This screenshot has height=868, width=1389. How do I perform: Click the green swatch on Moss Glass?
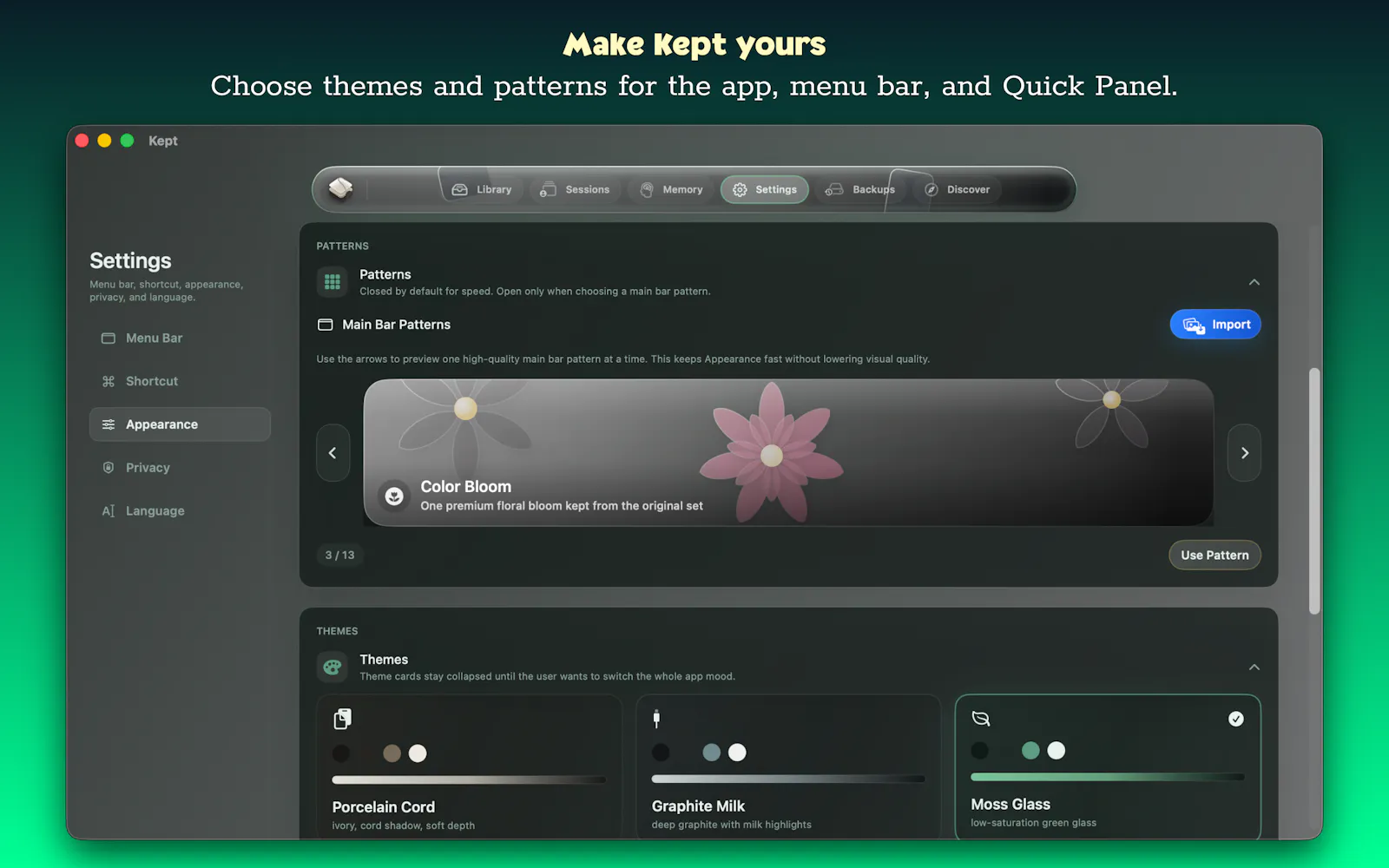point(1030,751)
